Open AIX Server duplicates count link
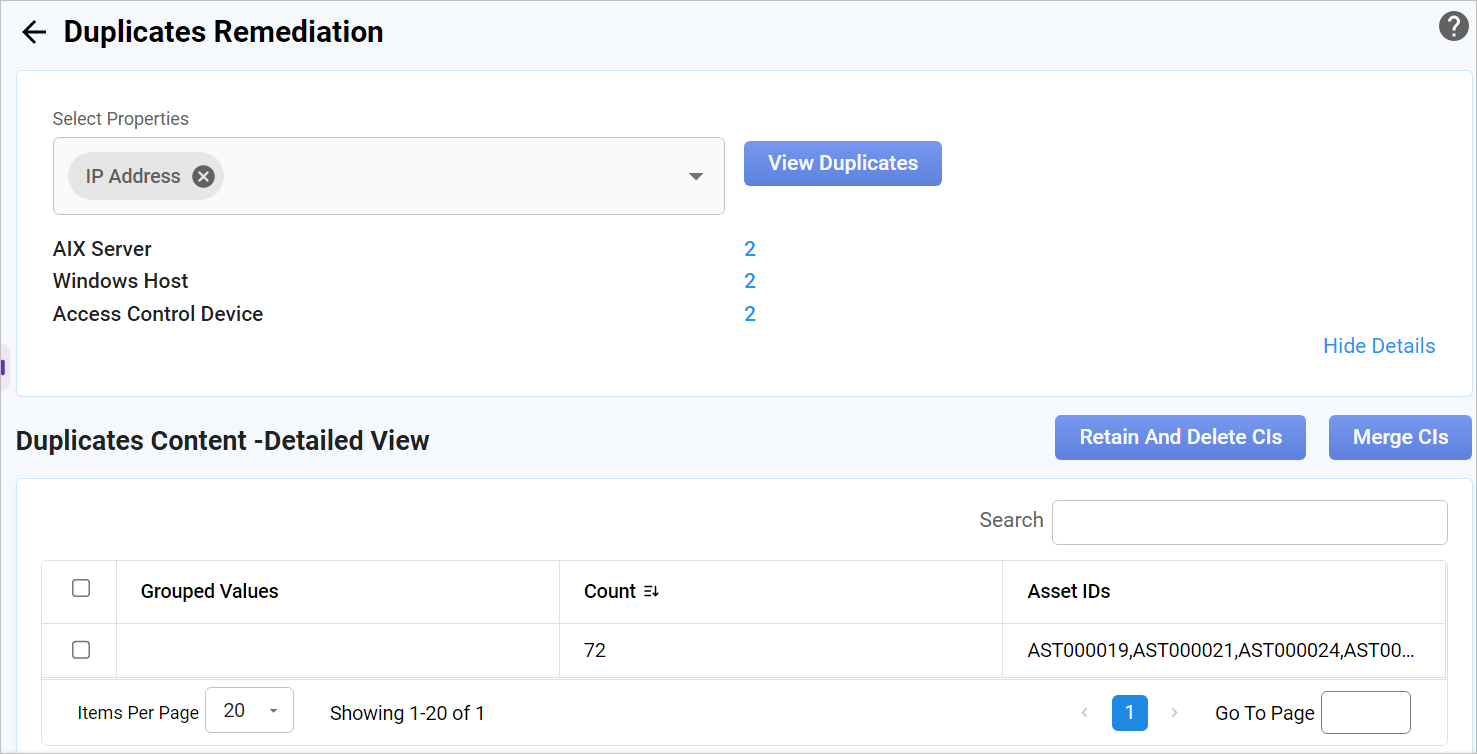The height and width of the screenshot is (754, 1477). coord(749,249)
